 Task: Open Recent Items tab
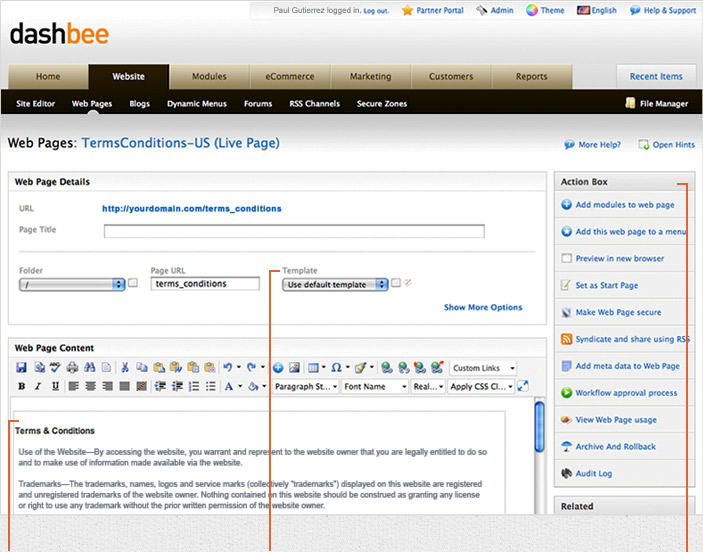pos(656,76)
